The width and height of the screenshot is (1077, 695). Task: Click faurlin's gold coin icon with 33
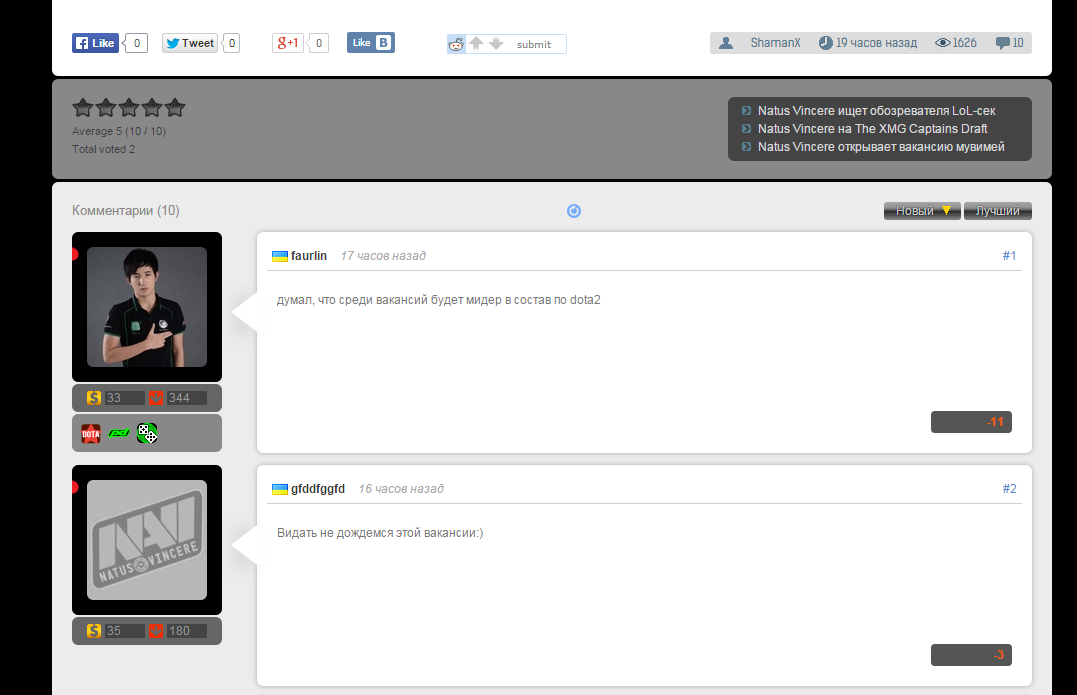pyautogui.click(x=94, y=398)
